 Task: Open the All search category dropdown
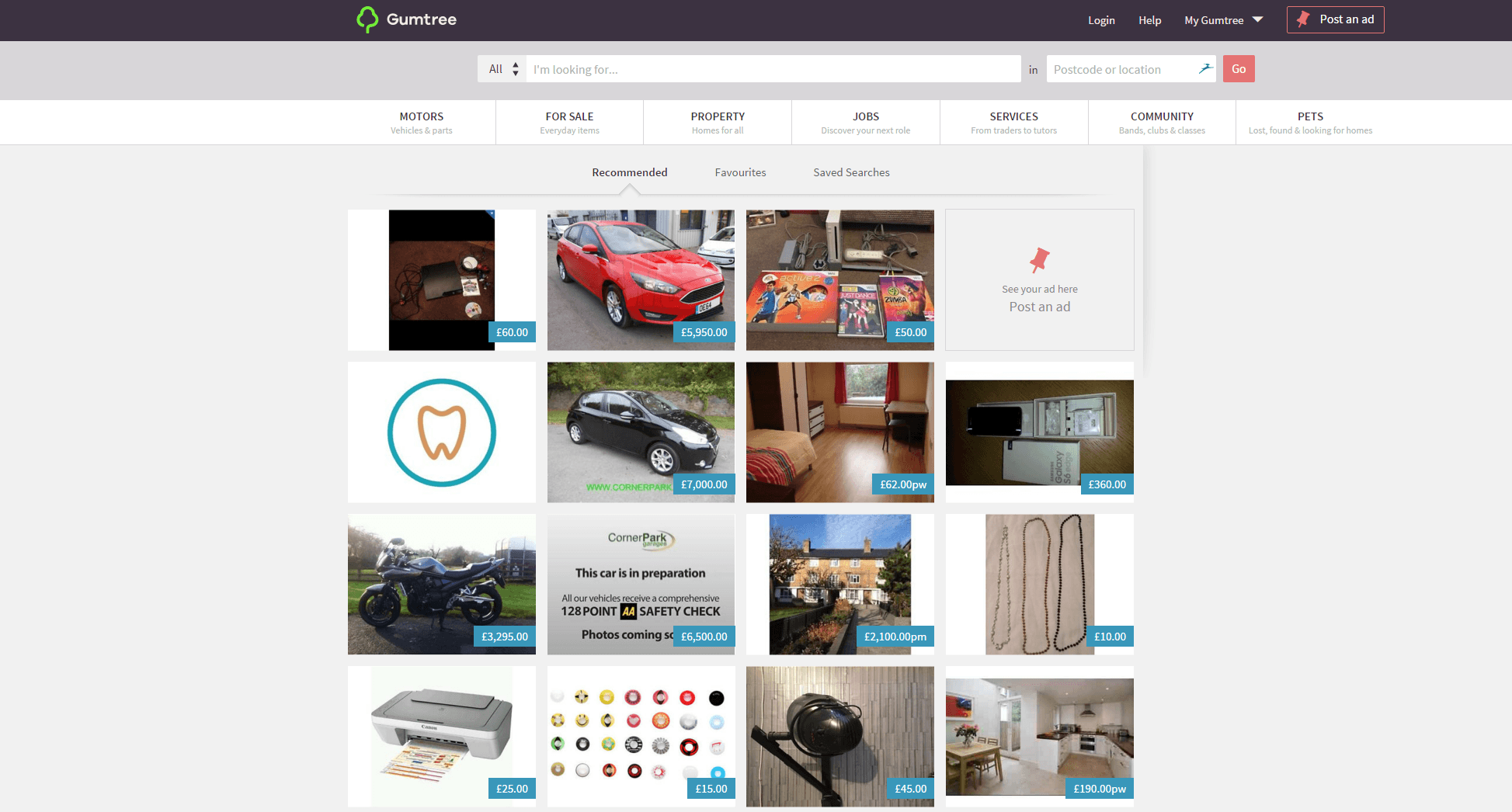point(501,68)
